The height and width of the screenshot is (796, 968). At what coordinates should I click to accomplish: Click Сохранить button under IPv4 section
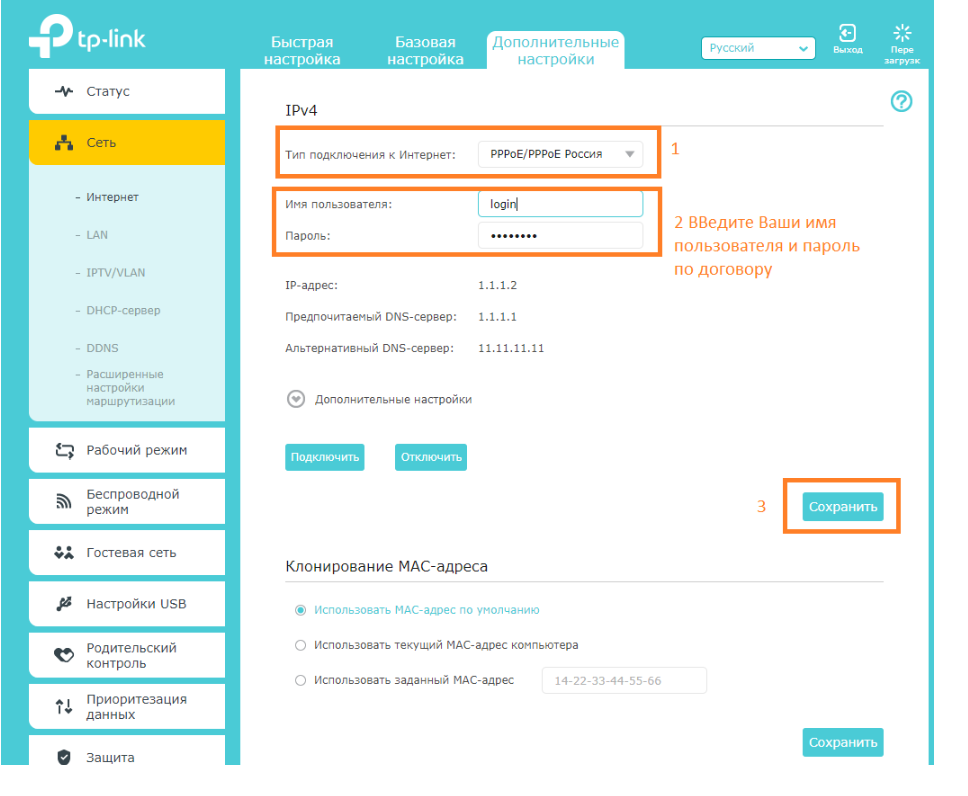(x=843, y=506)
